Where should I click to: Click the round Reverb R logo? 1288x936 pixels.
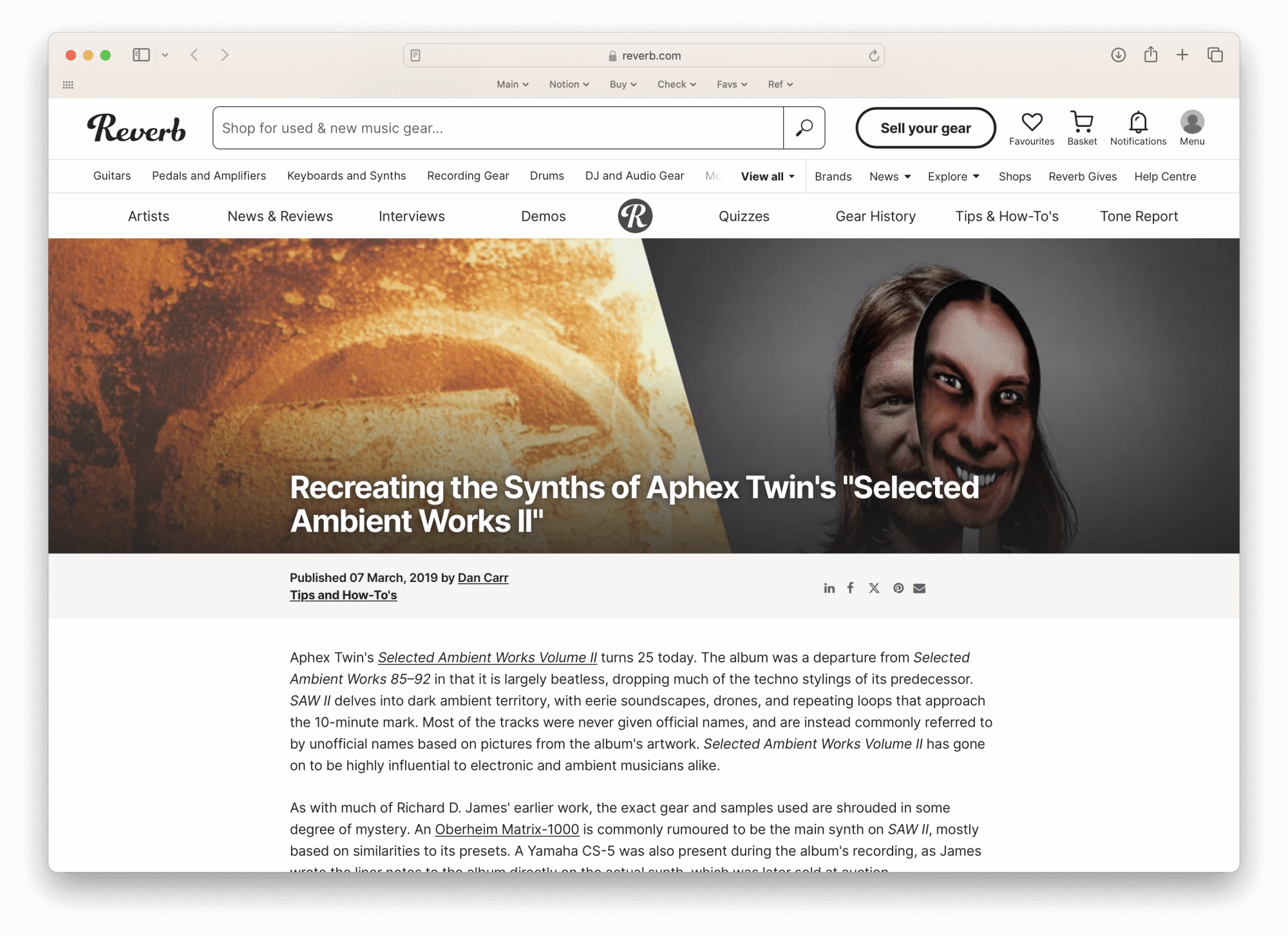click(635, 216)
